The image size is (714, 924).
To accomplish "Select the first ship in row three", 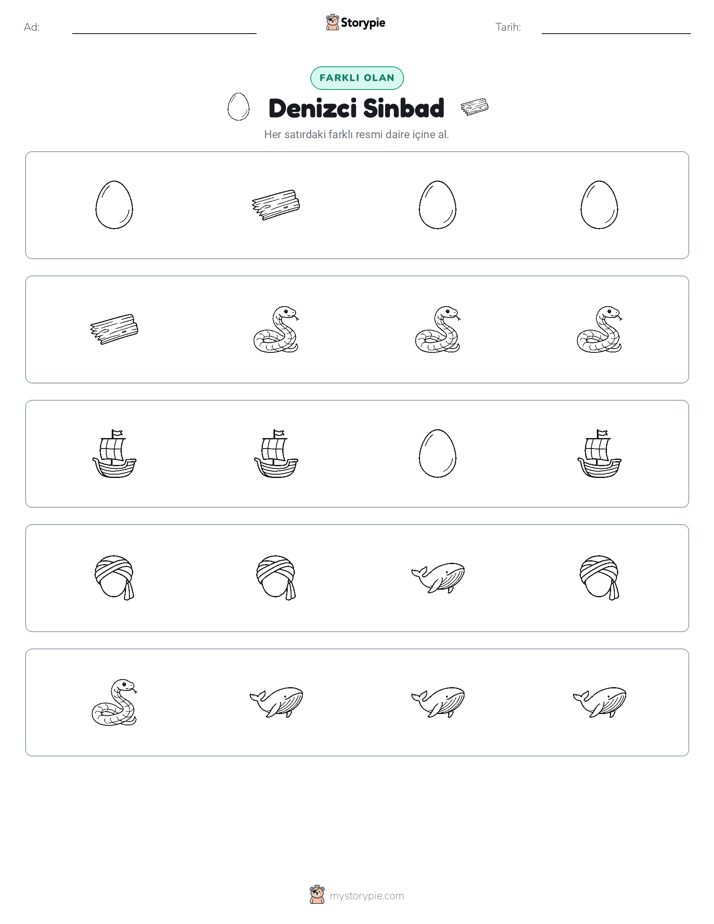I will pos(114,453).
